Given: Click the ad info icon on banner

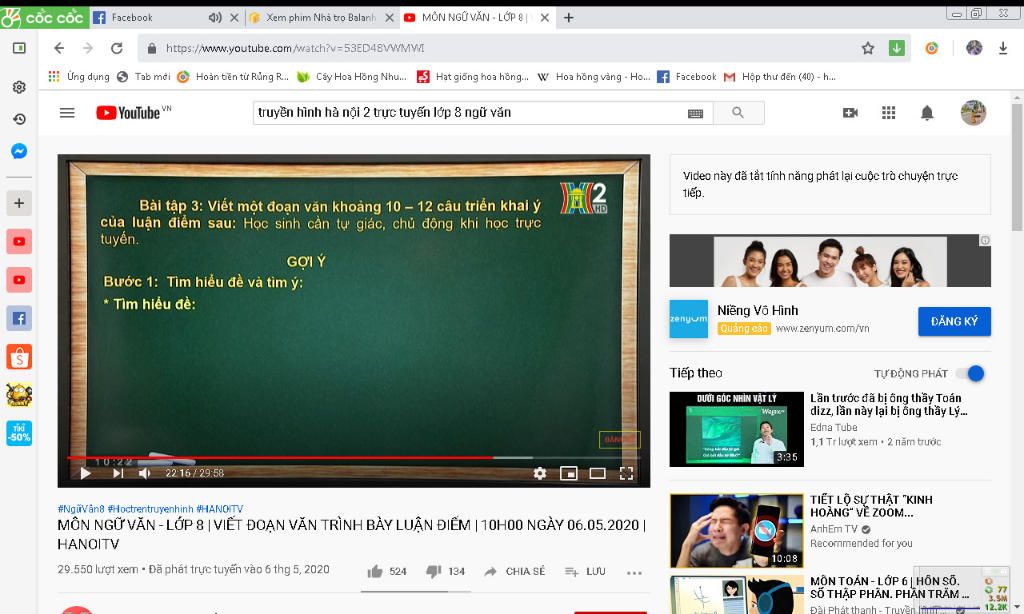Looking at the screenshot, I should tap(985, 240).
